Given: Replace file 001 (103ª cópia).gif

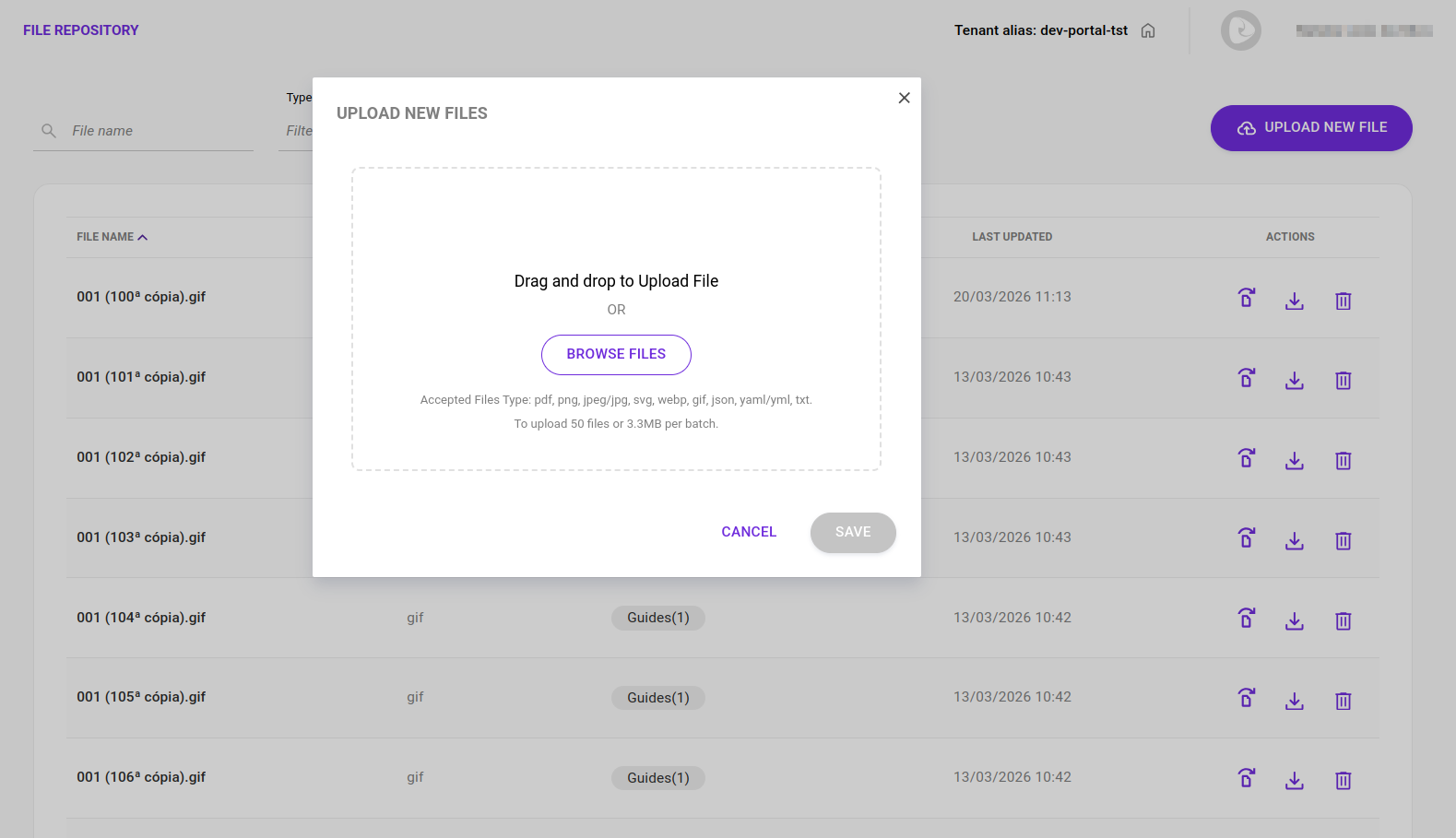Looking at the screenshot, I should (1247, 537).
